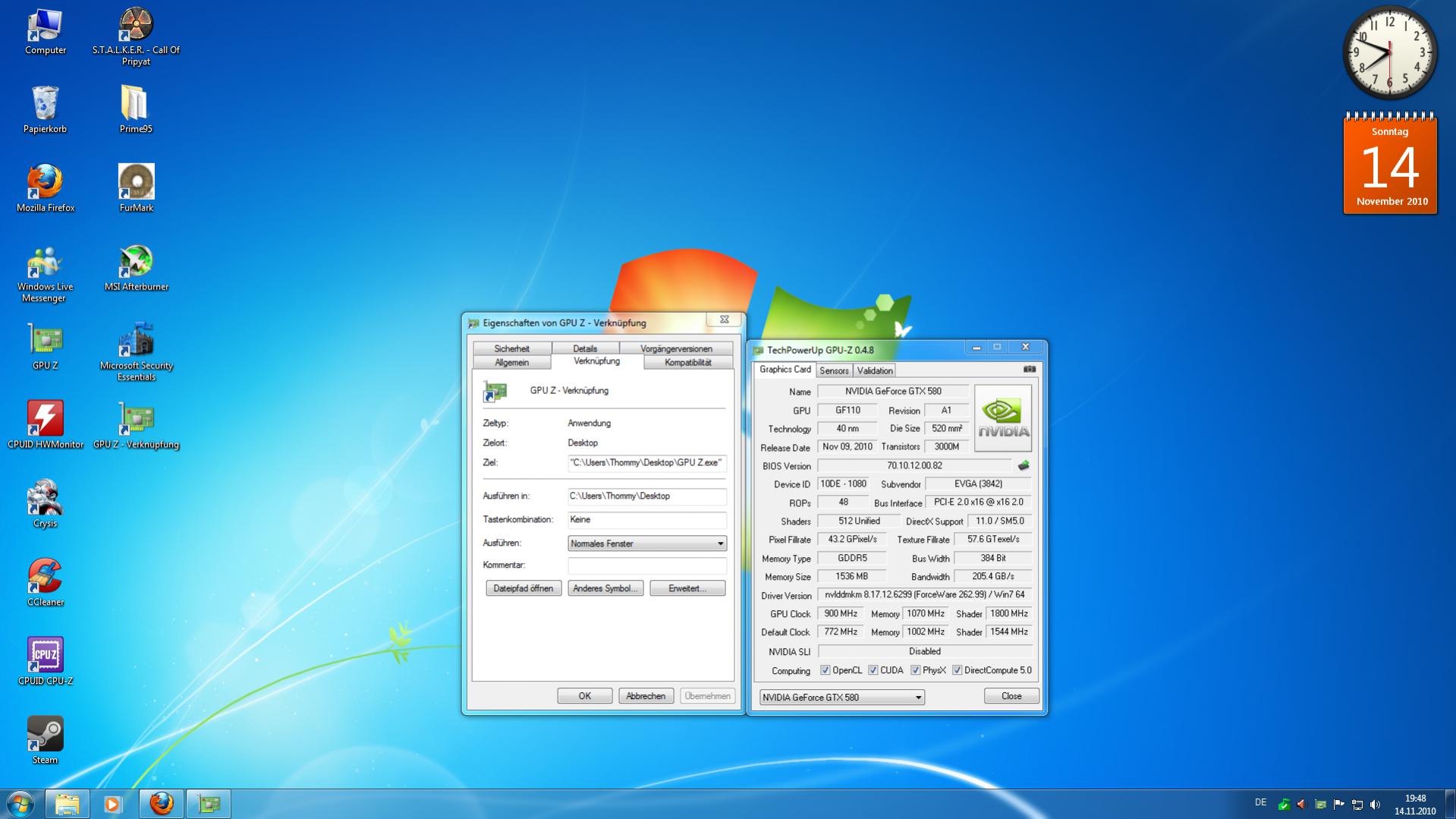Open the Steam desktop shortcut
This screenshot has width=1456, height=819.
(x=45, y=742)
